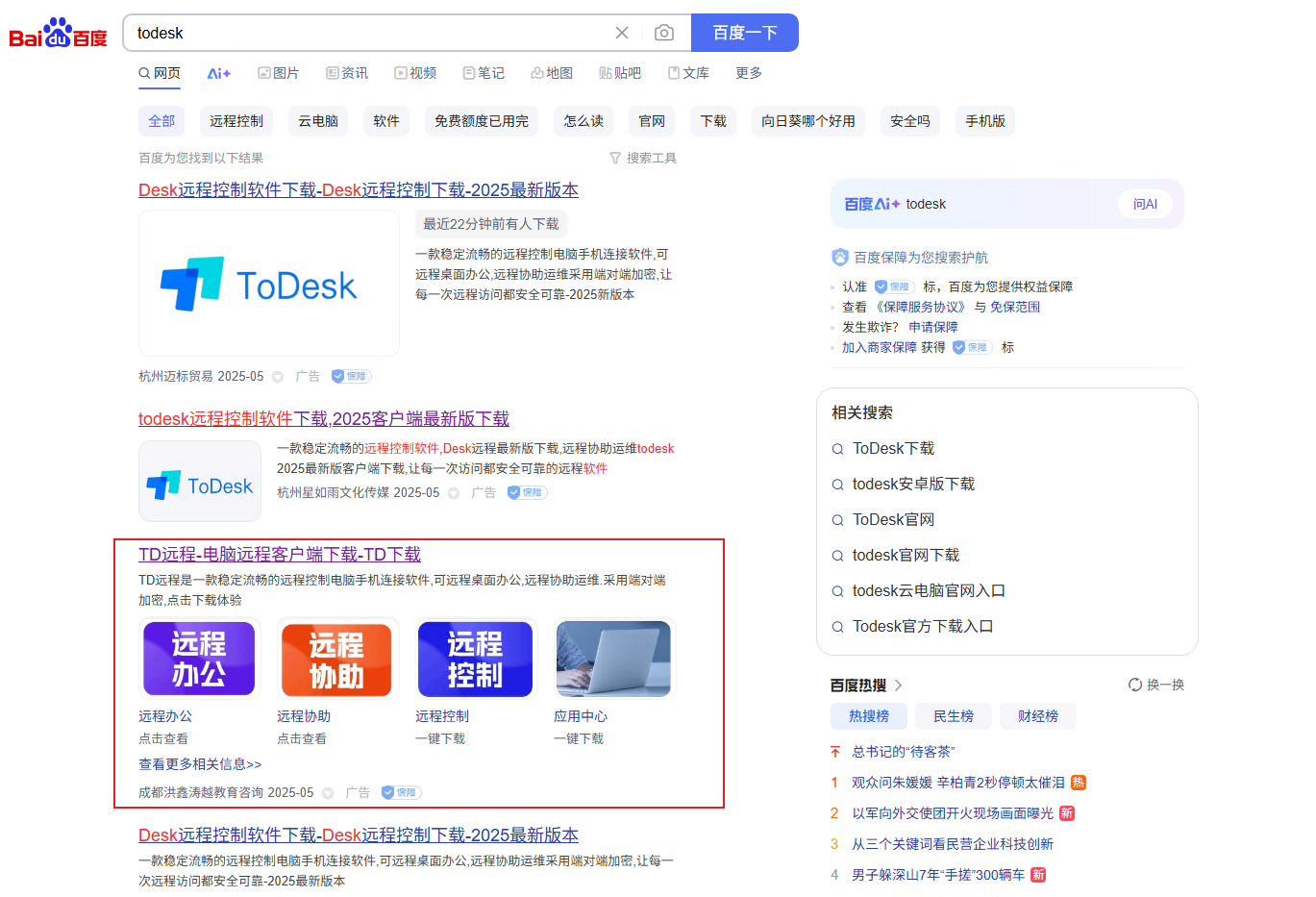Image resolution: width=1316 pixels, height=897 pixels.
Task: Select the 全部 filter chip
Action: click(161, 121)
